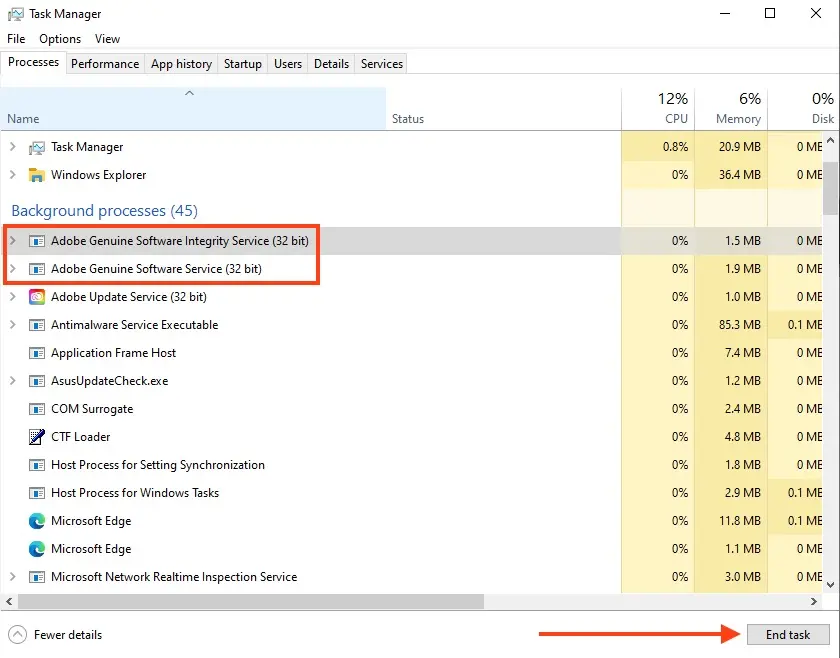
Task: Open the Options menu
Action: pyautogui.click(x=60, y=39)
